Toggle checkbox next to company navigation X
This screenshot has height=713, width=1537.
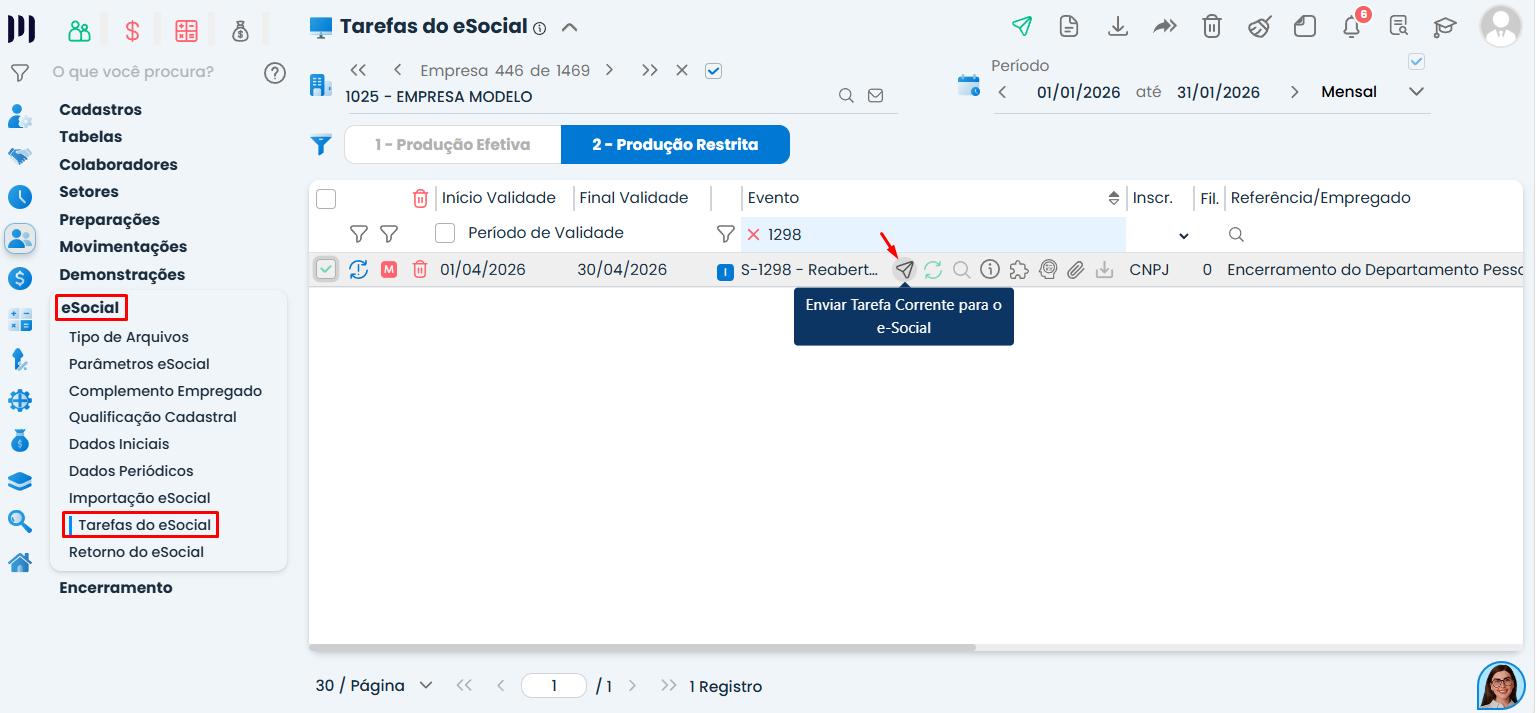point(713,71)
